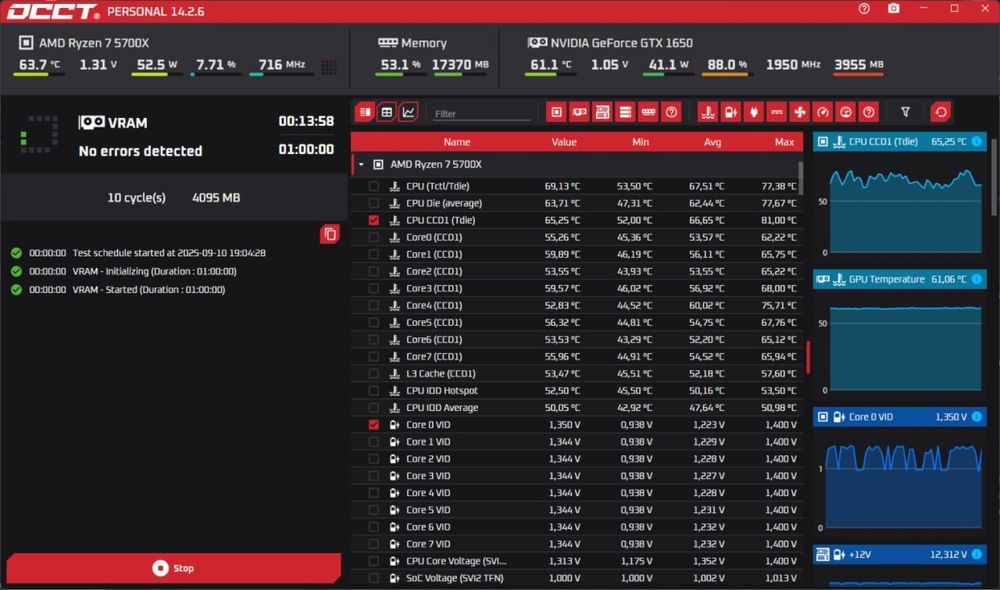Check the SoC Voltage (SVI2 TFN) checkbox
This screenshot has width=1000, height=590.
click(x=374, y=578)
